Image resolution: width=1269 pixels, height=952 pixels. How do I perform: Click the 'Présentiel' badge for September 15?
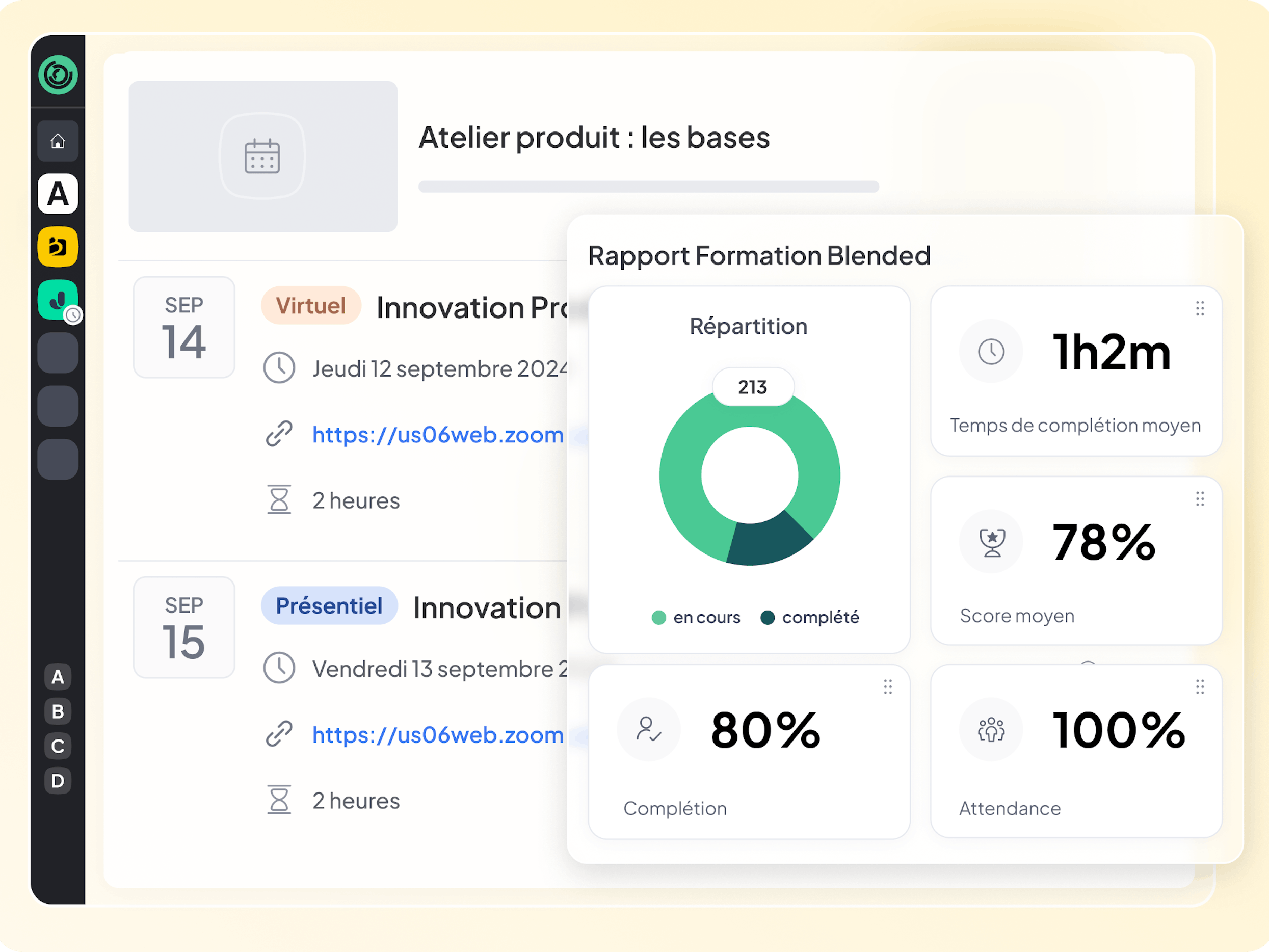[329, 605]
